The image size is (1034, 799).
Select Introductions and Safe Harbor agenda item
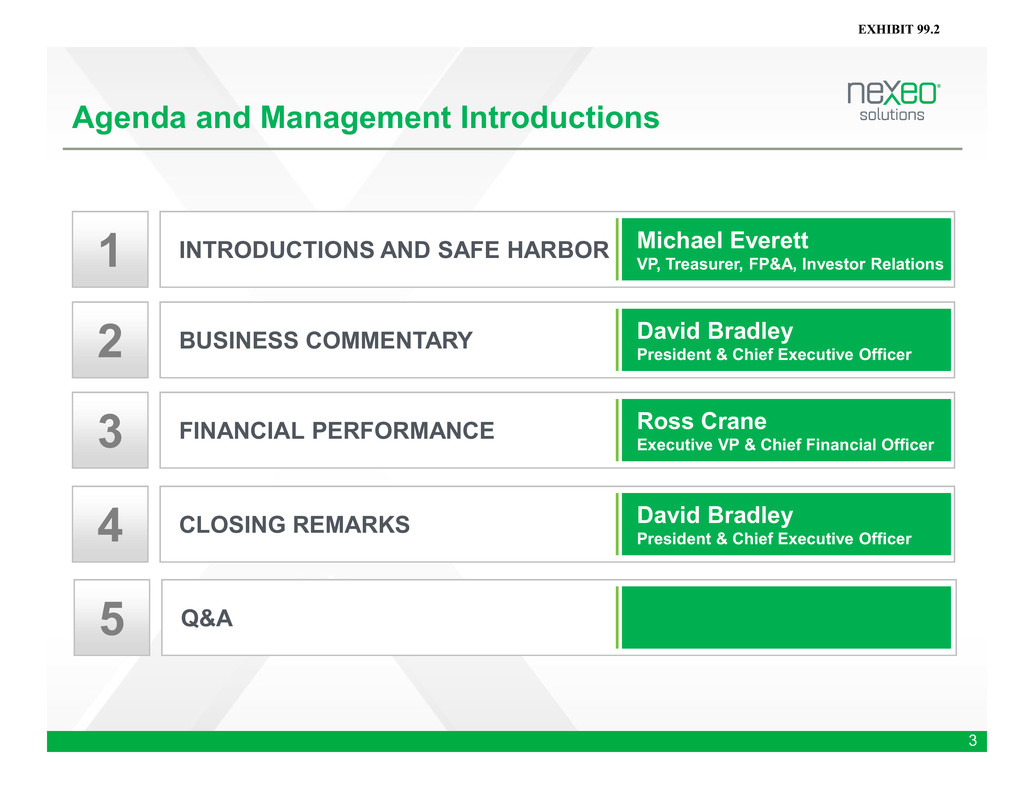(393, 250)
